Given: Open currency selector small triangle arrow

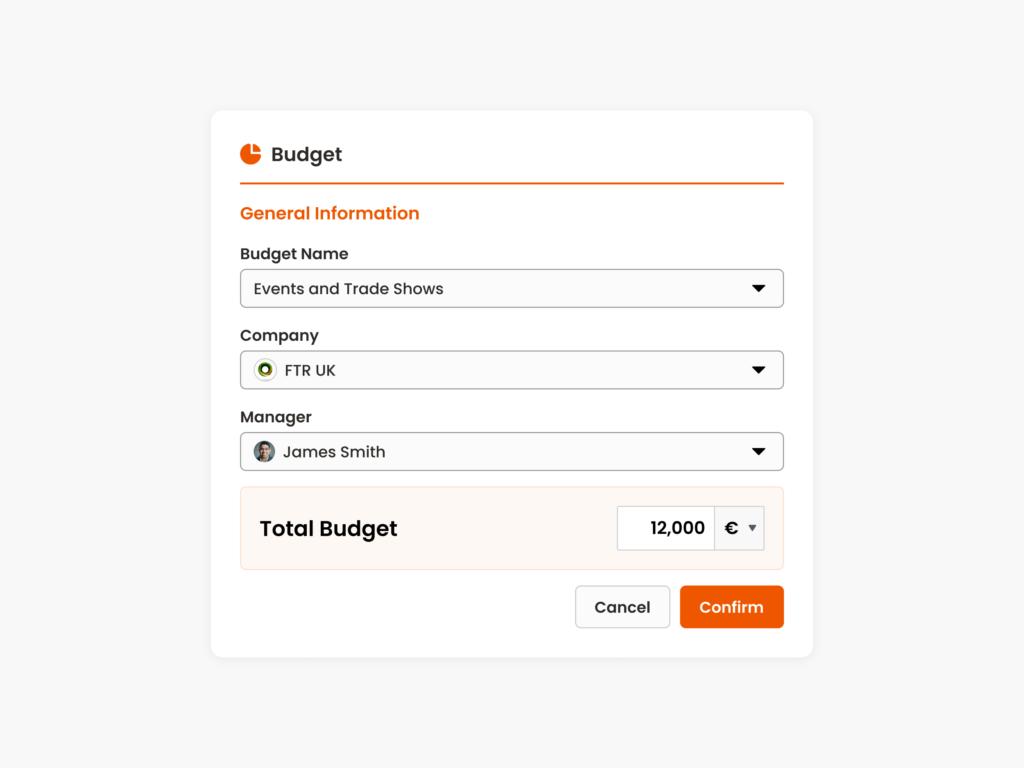Looking at the screenshot, I should [752, 528].
